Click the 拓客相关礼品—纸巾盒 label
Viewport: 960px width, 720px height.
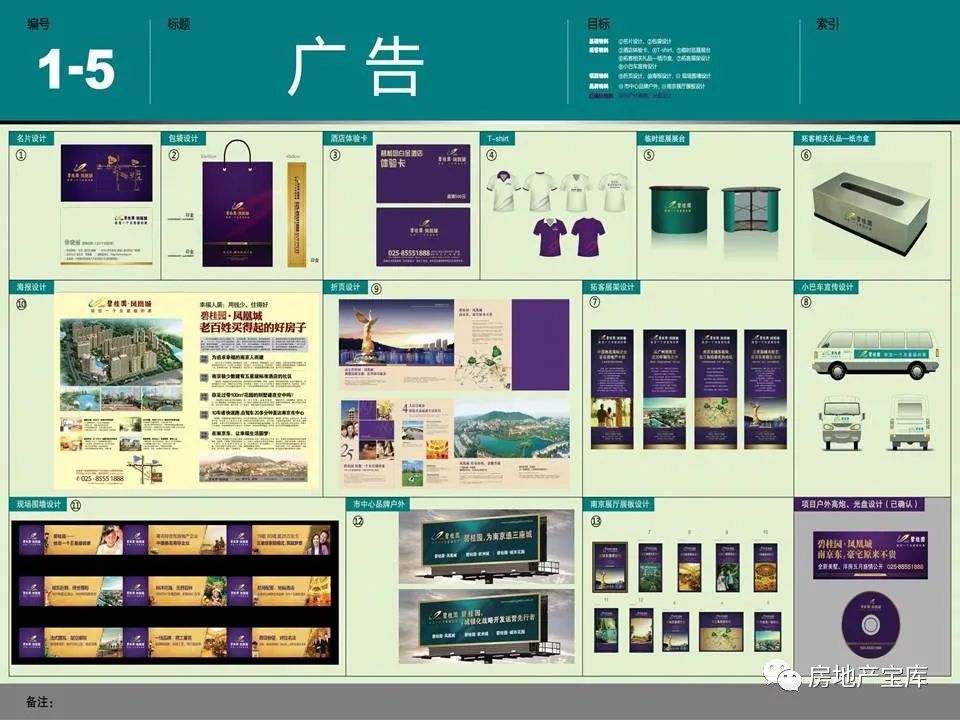834,138
